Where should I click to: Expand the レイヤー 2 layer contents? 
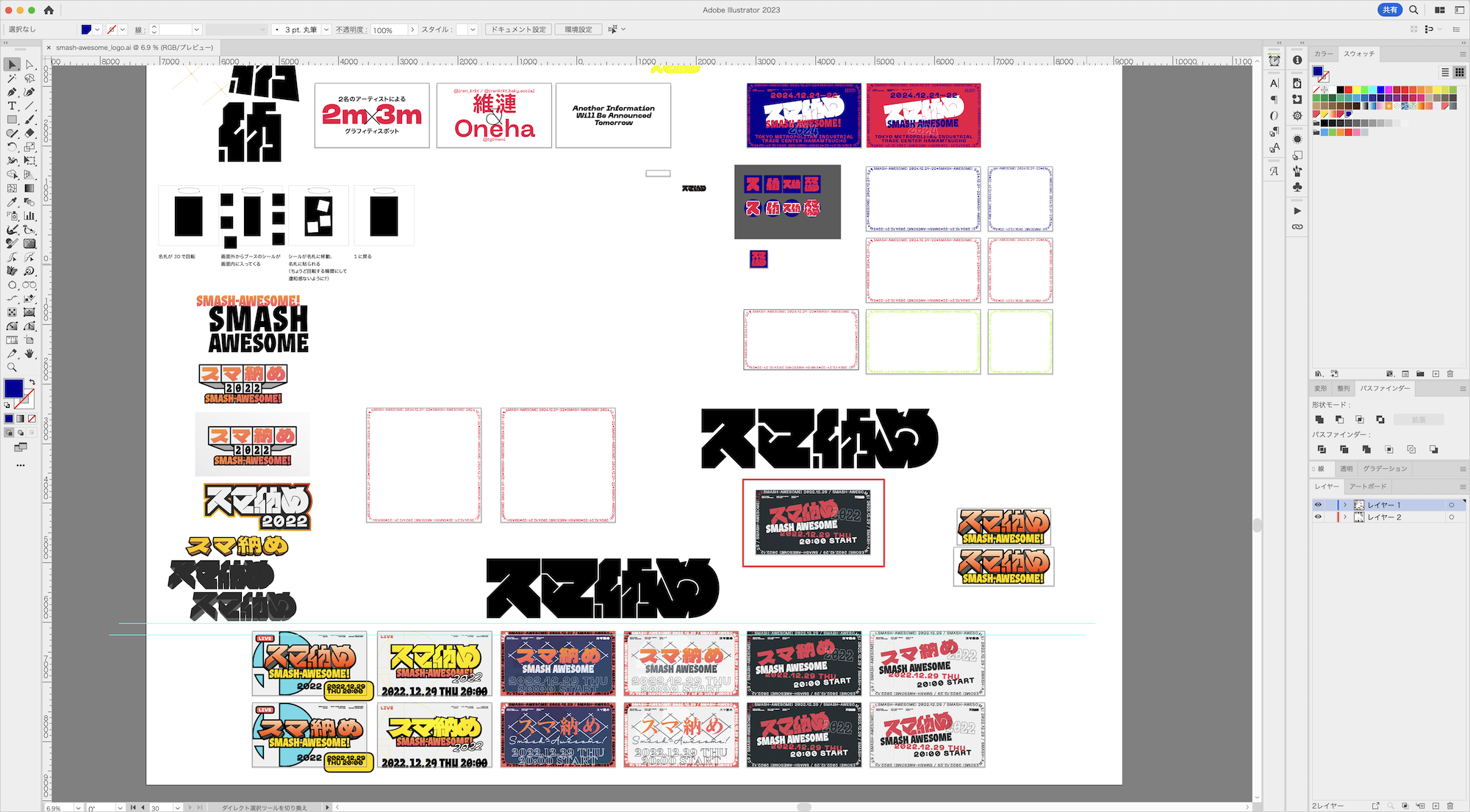pos(1345,517)
